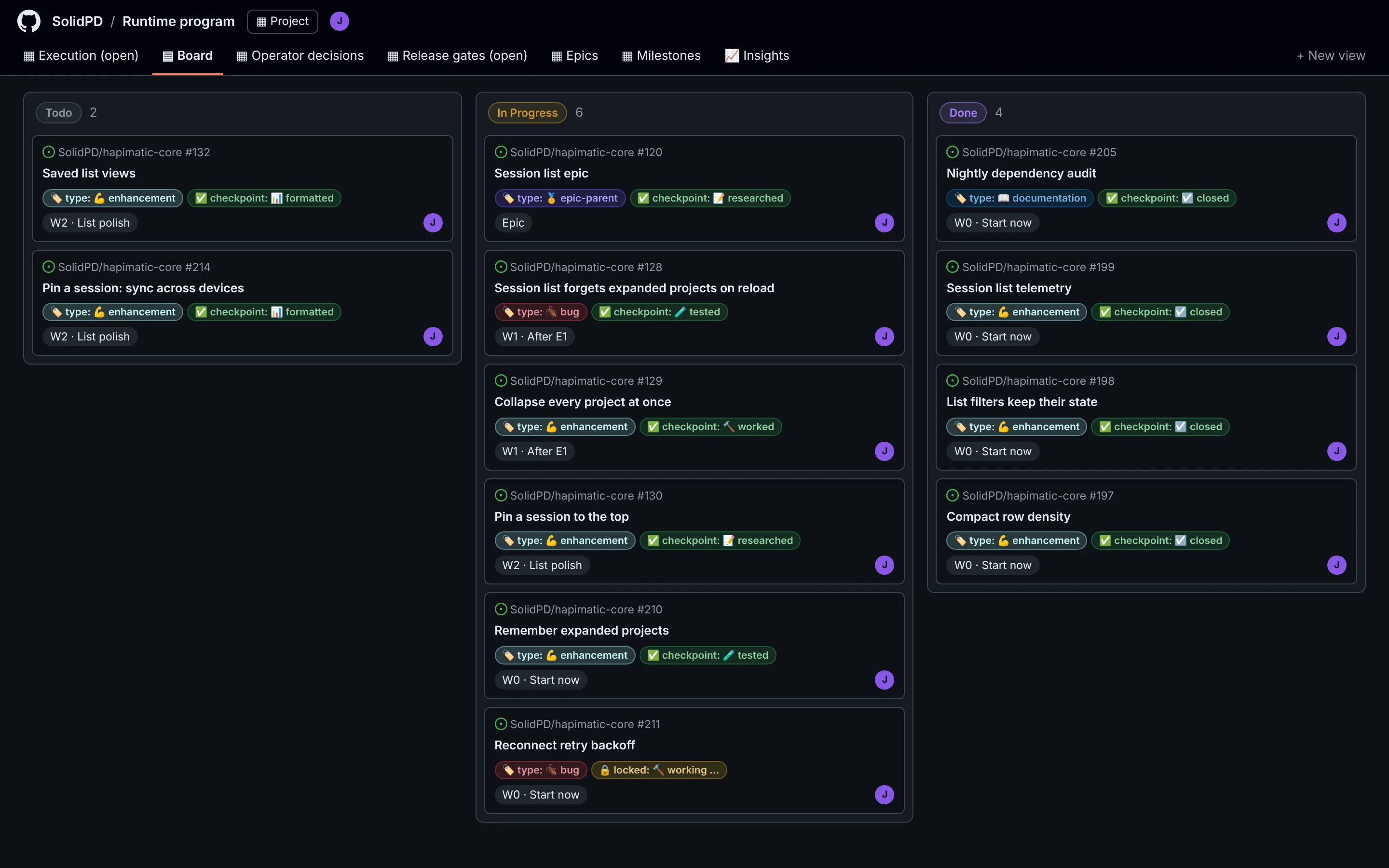
Task: Select the Board tab
Action: (x=188, y=55)
